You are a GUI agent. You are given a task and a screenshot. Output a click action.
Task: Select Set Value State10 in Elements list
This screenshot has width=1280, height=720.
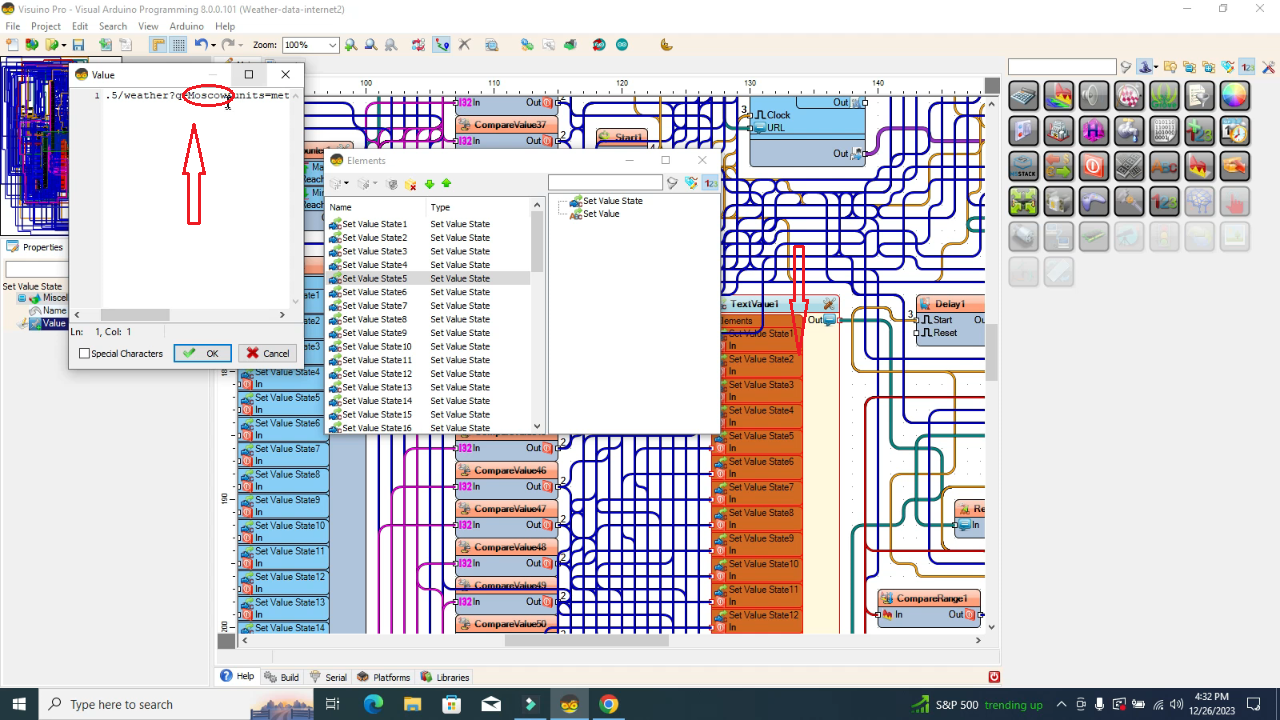(376, 346)
